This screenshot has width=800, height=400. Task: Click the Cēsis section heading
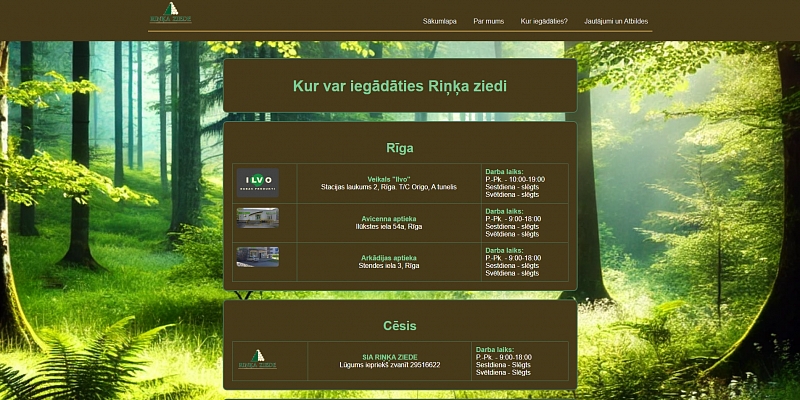pos(400,326)
